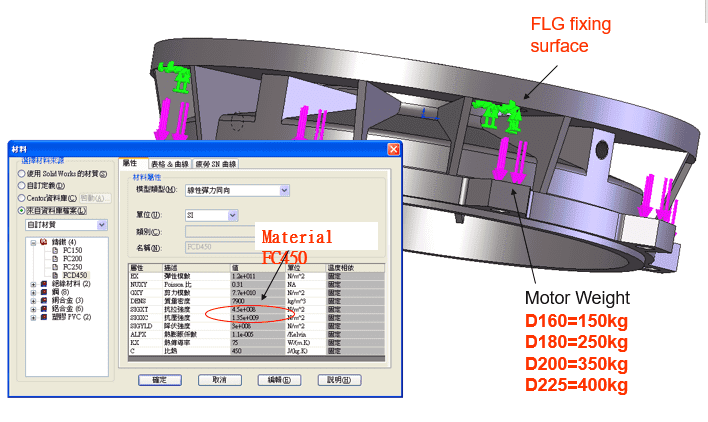The image size is (708, 422).
Task: Collapse the 鑄鐵 tree node
Action: click(x=34, y=242)
